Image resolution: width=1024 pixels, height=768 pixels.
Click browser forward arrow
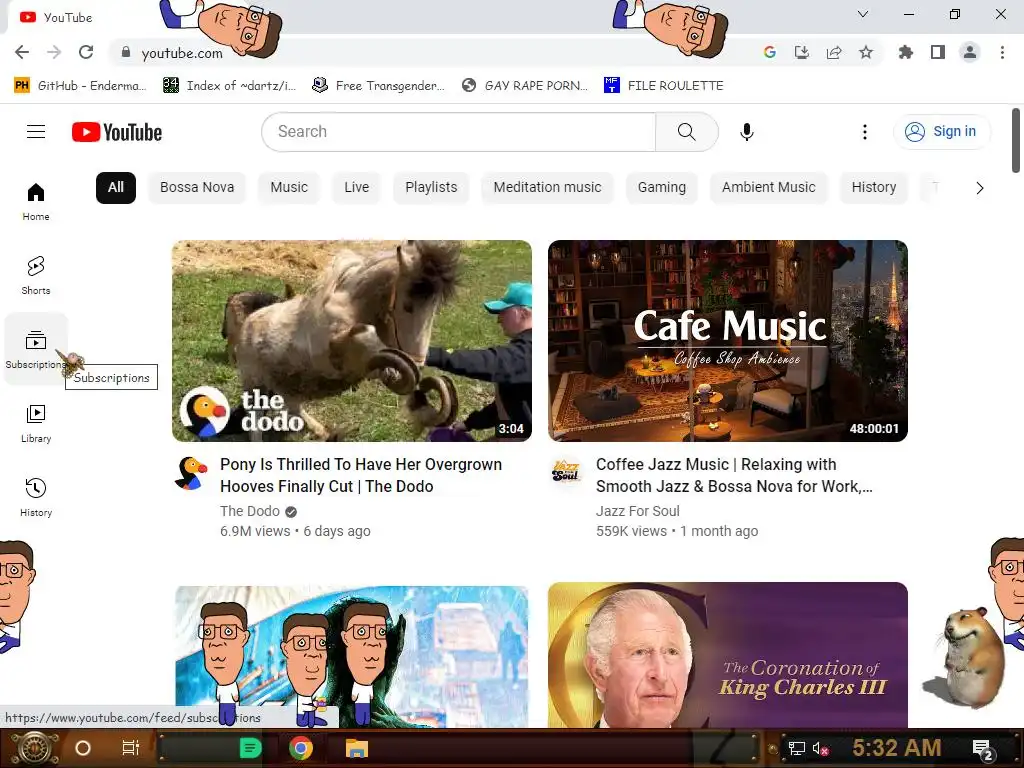[x=54, y=52]
